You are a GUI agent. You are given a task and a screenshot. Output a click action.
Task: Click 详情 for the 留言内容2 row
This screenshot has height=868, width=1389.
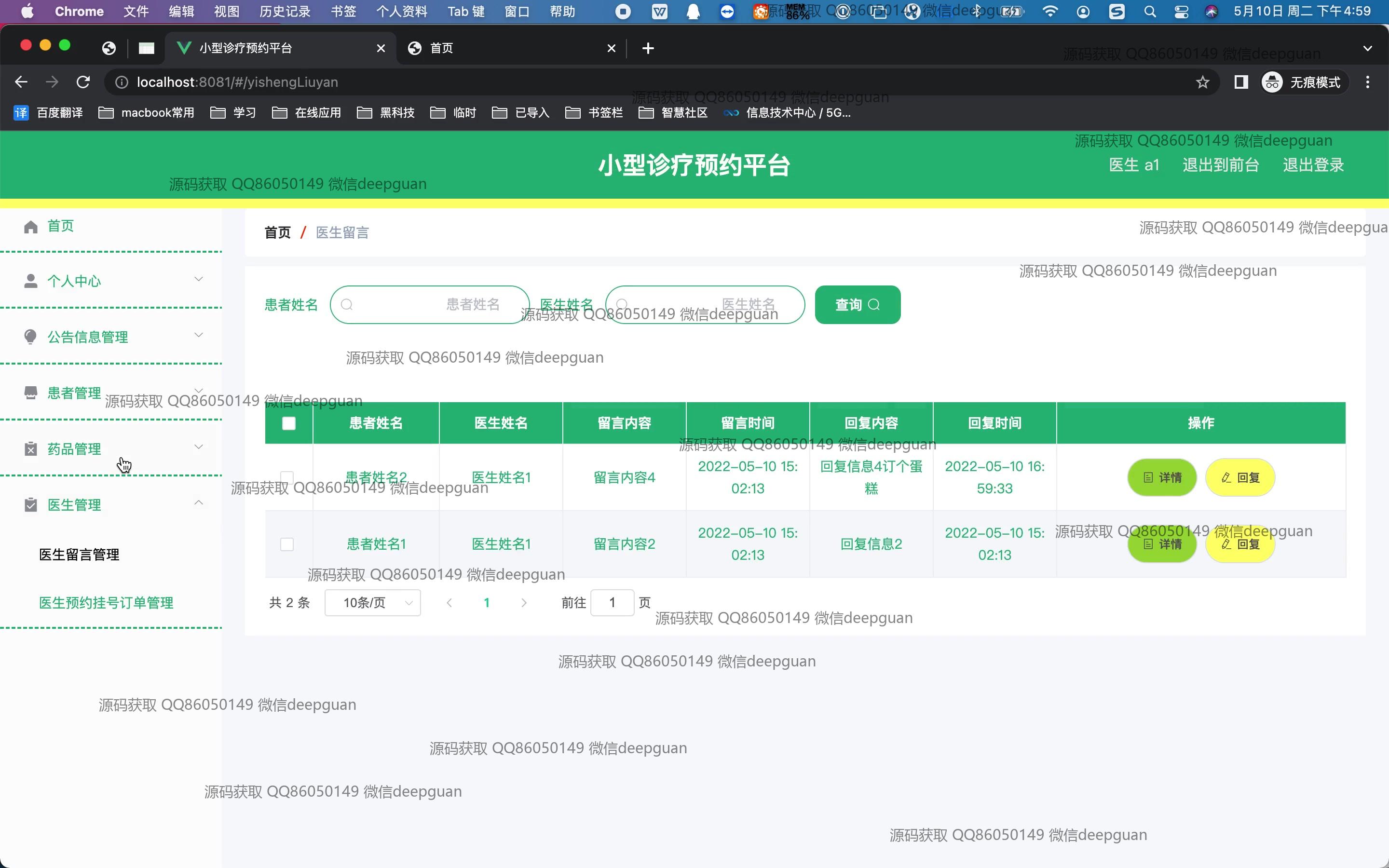(1162, 544)
